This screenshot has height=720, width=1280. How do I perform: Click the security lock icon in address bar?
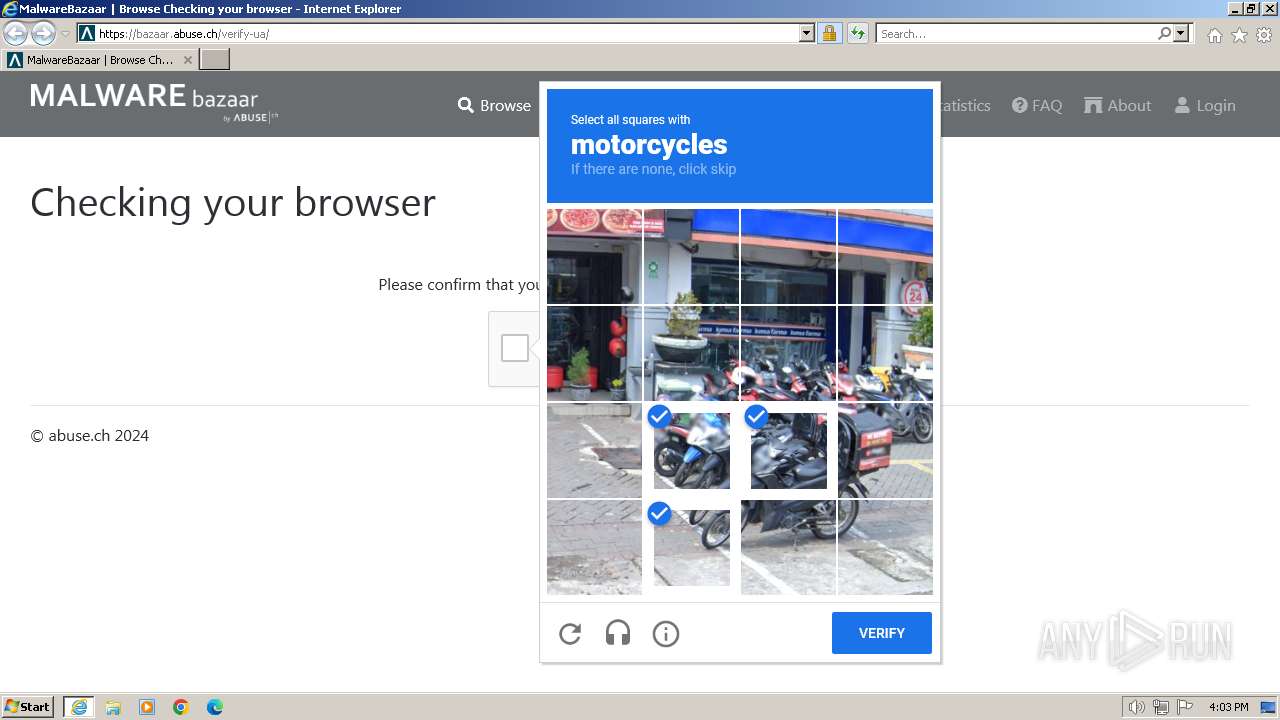click(x=829, y=33)
